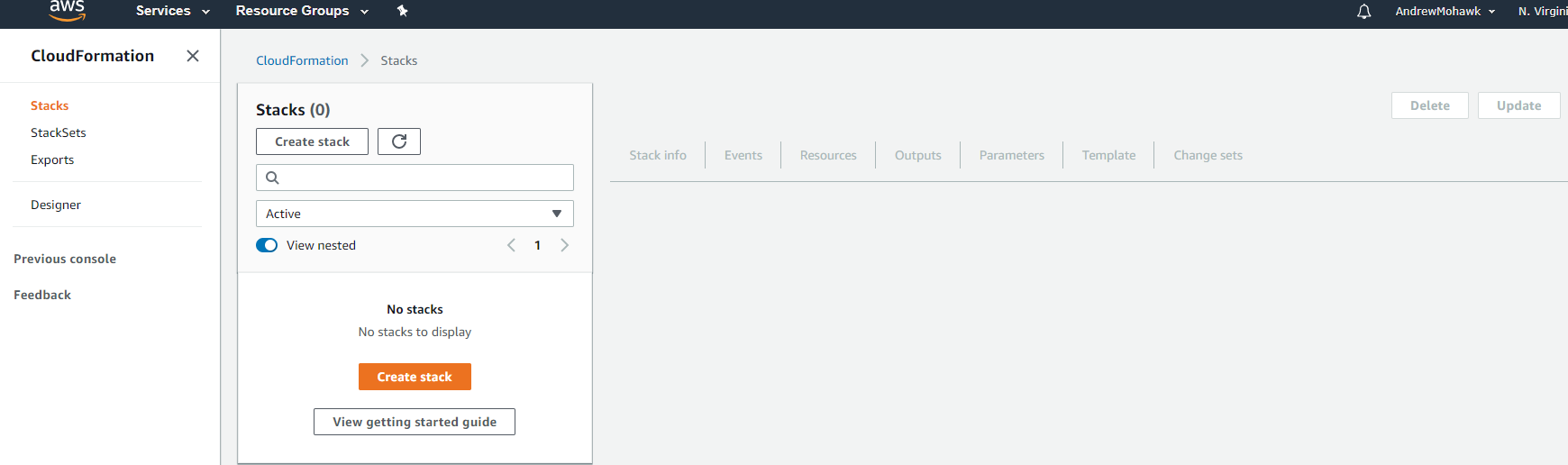The width and height of the screenshot is (1568, 465).
Task: Click the Stacks breadcrumb text
Action: (399, 60)
